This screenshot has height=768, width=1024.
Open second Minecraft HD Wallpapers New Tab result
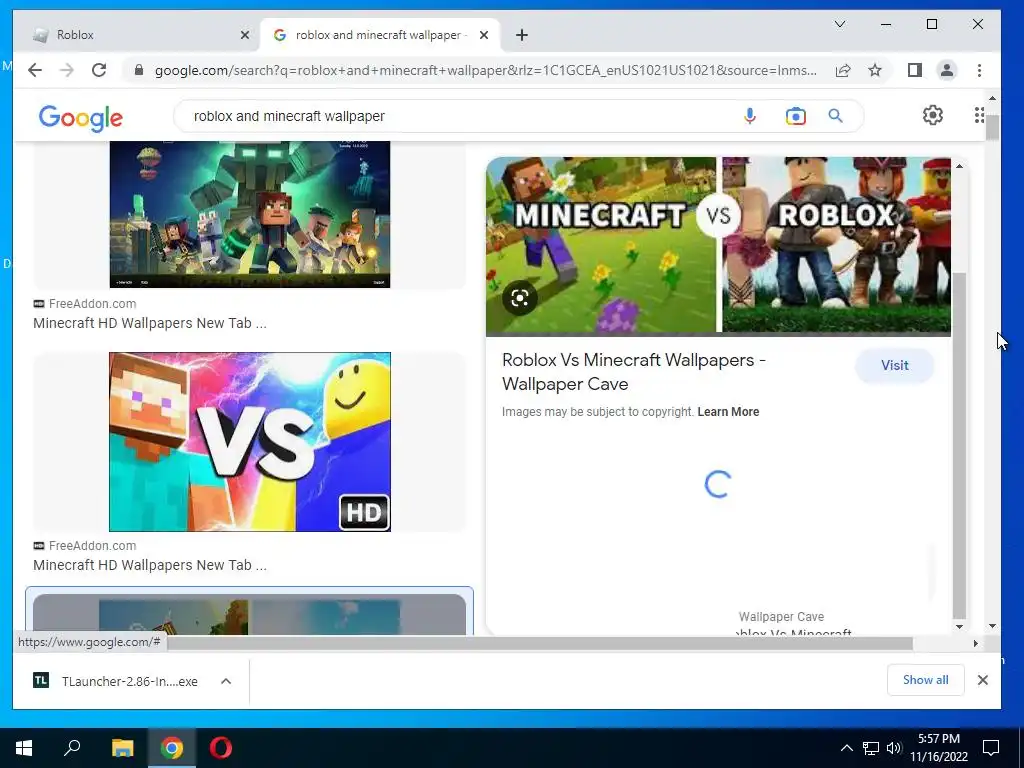(150, 565)
